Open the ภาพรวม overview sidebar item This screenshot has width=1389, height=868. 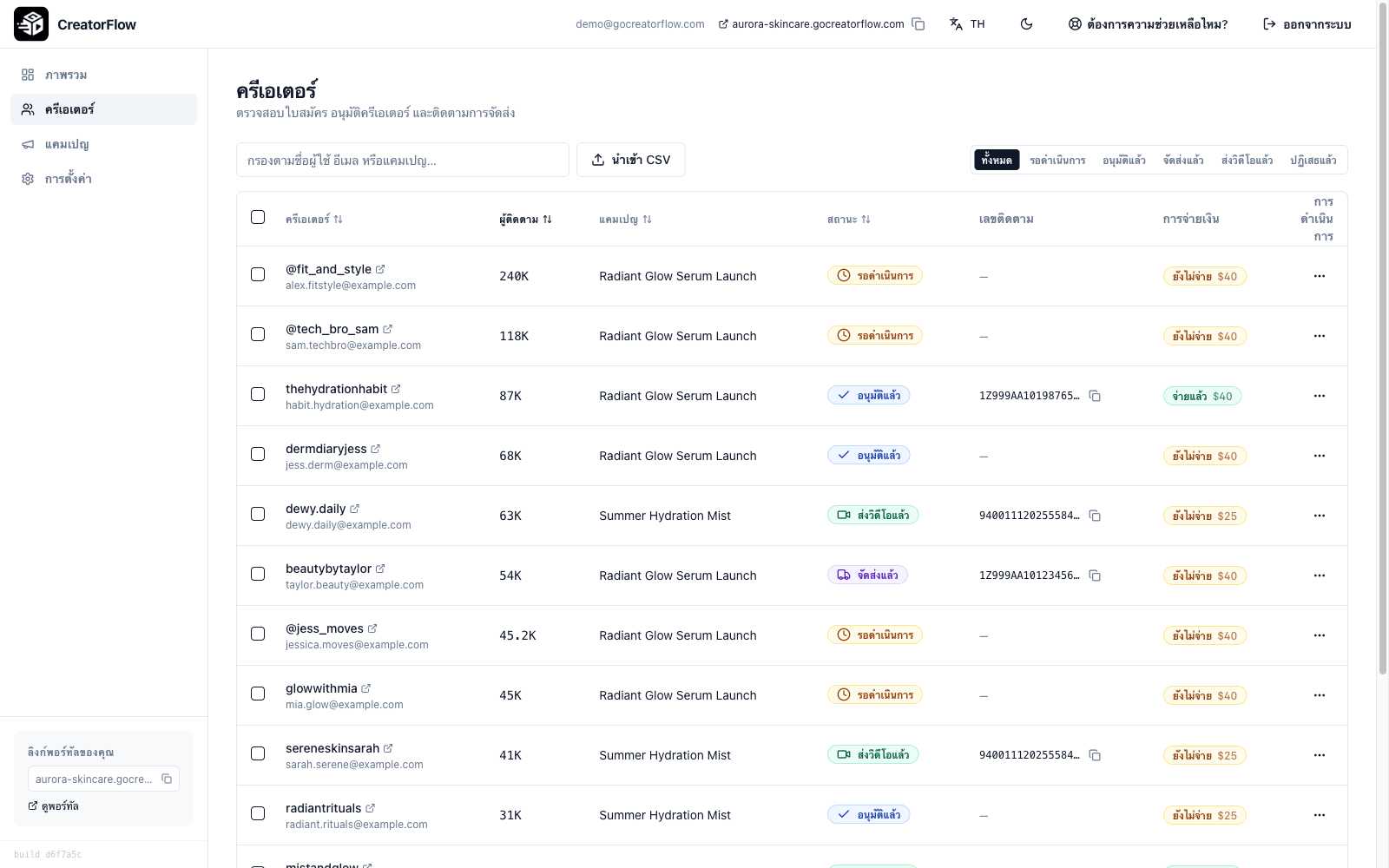(x=103, y=75)
